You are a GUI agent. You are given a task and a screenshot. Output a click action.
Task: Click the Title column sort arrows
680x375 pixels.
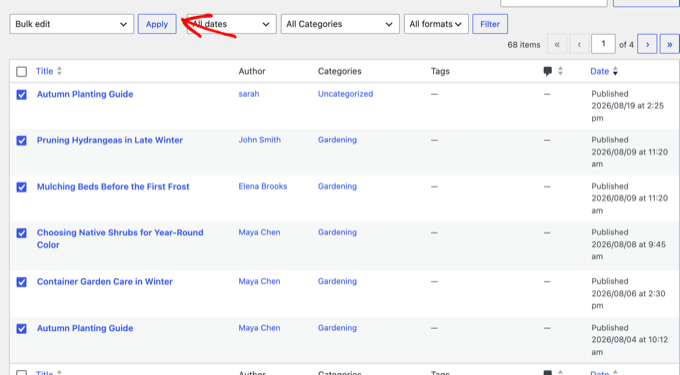[59, 71]
